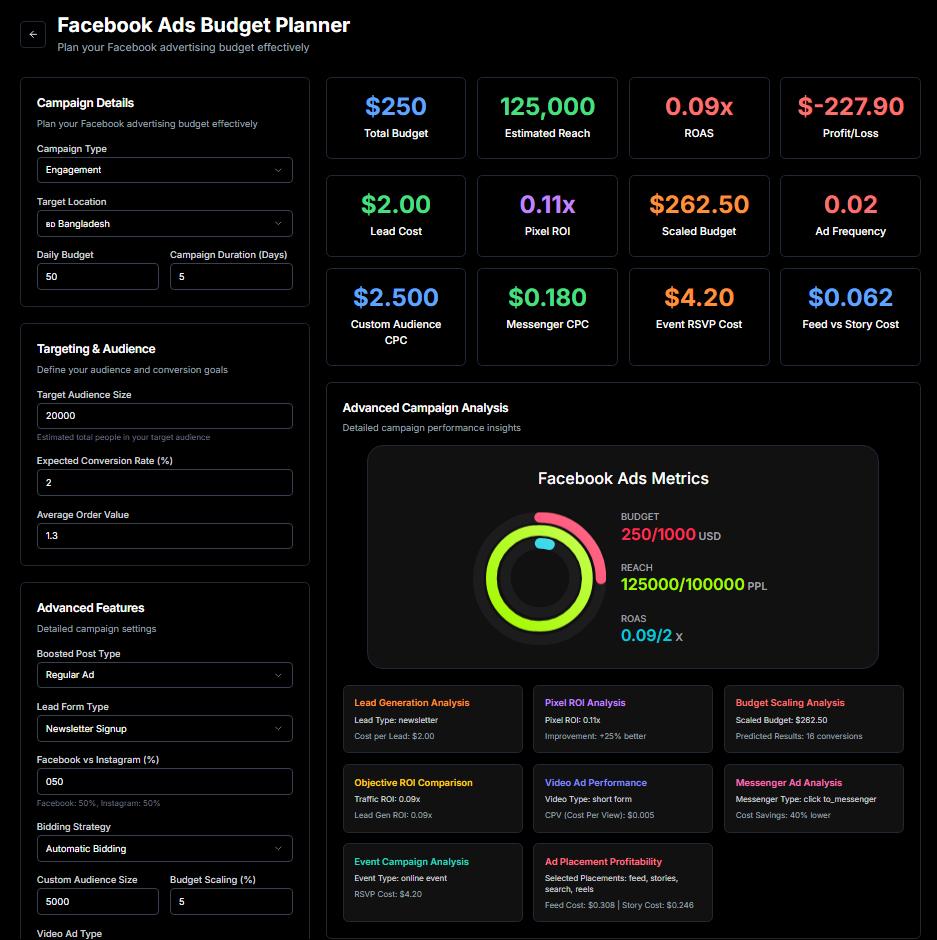Focus the Campaign Duration days field
The image size is (937, 940).
click(x=231, y=277)
